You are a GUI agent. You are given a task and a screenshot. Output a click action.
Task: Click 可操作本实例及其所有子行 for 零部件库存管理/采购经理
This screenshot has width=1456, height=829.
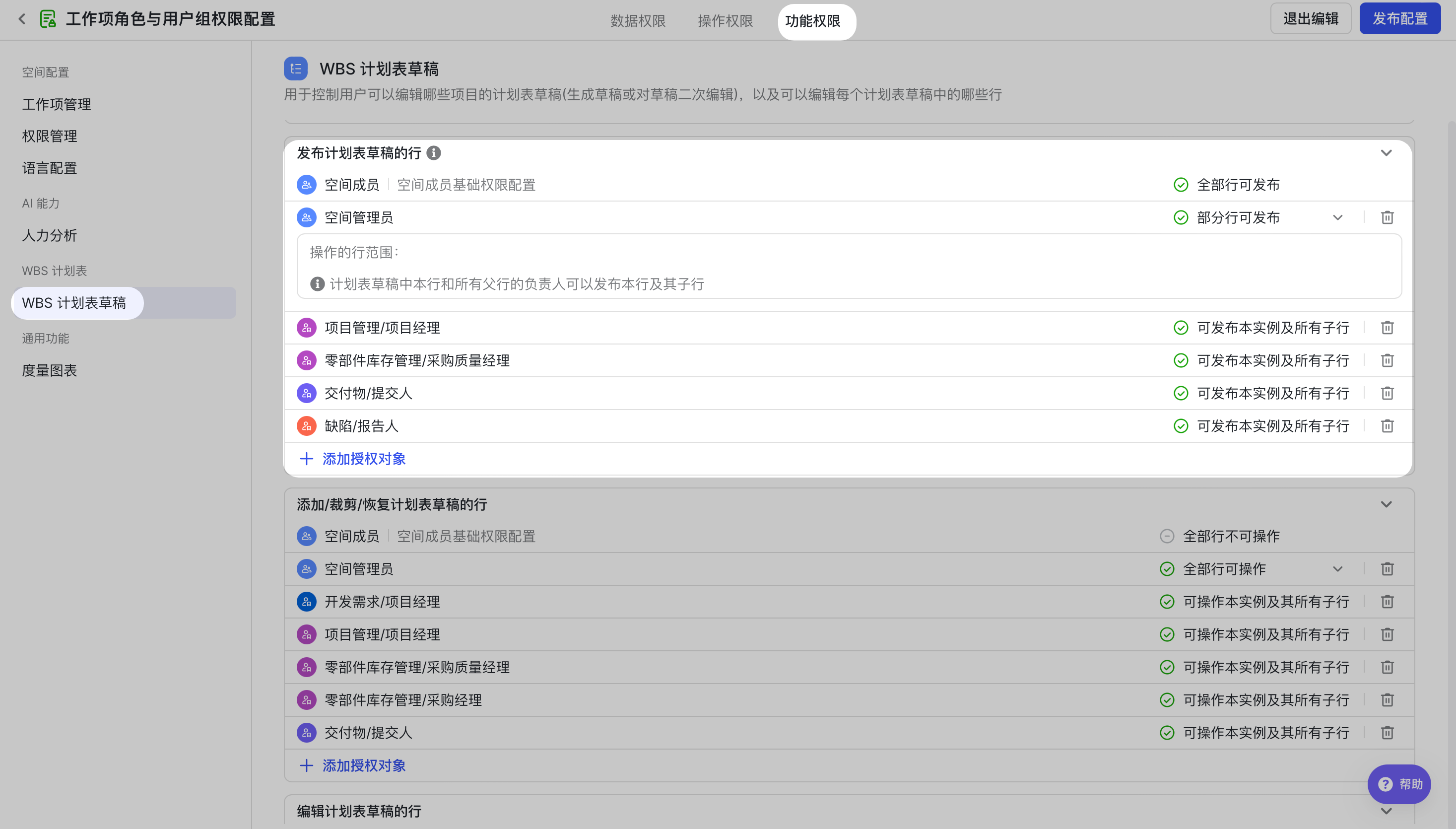[x=1266, y=700]
